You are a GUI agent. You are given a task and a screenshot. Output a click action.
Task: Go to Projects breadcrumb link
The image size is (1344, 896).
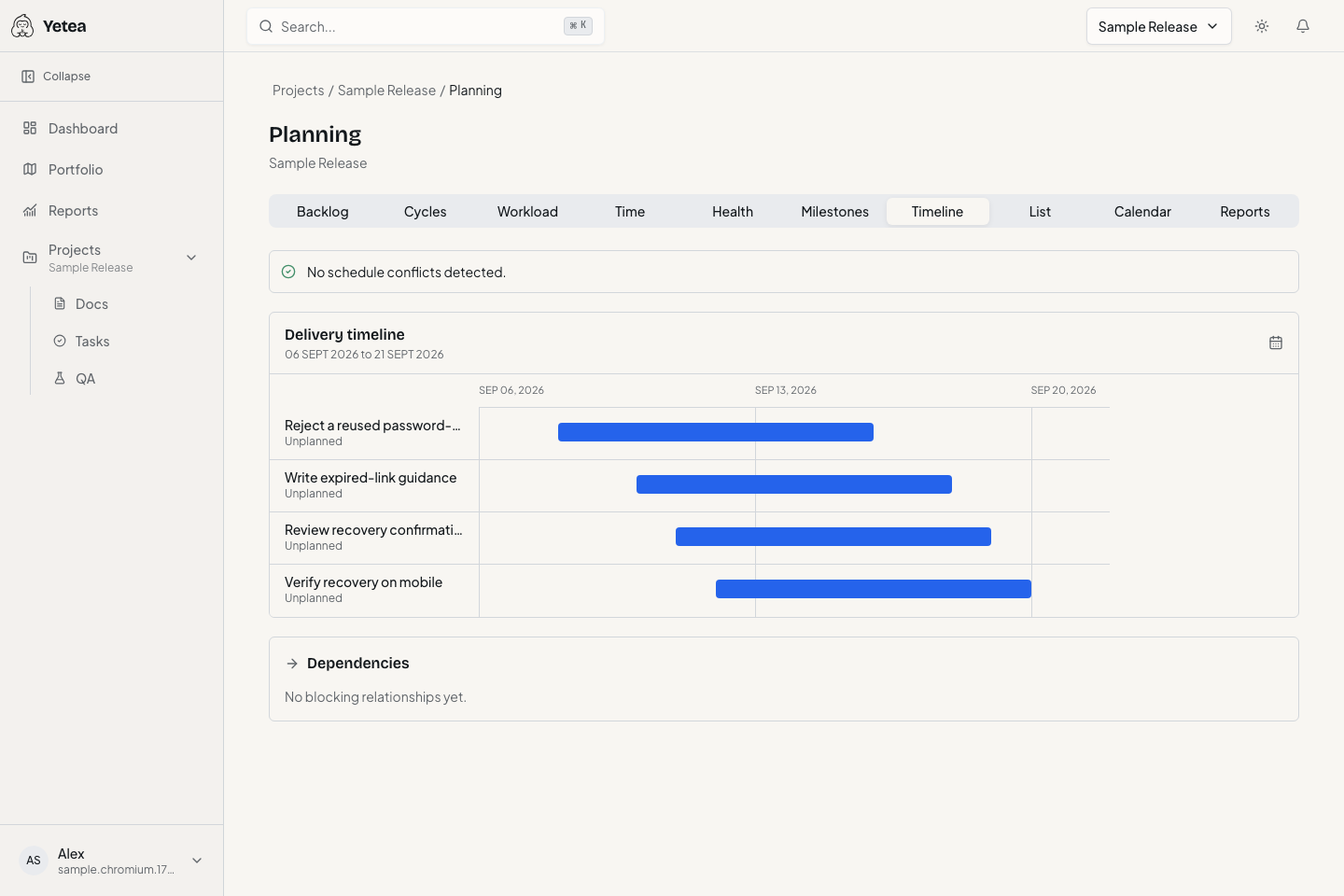point(299,91)
